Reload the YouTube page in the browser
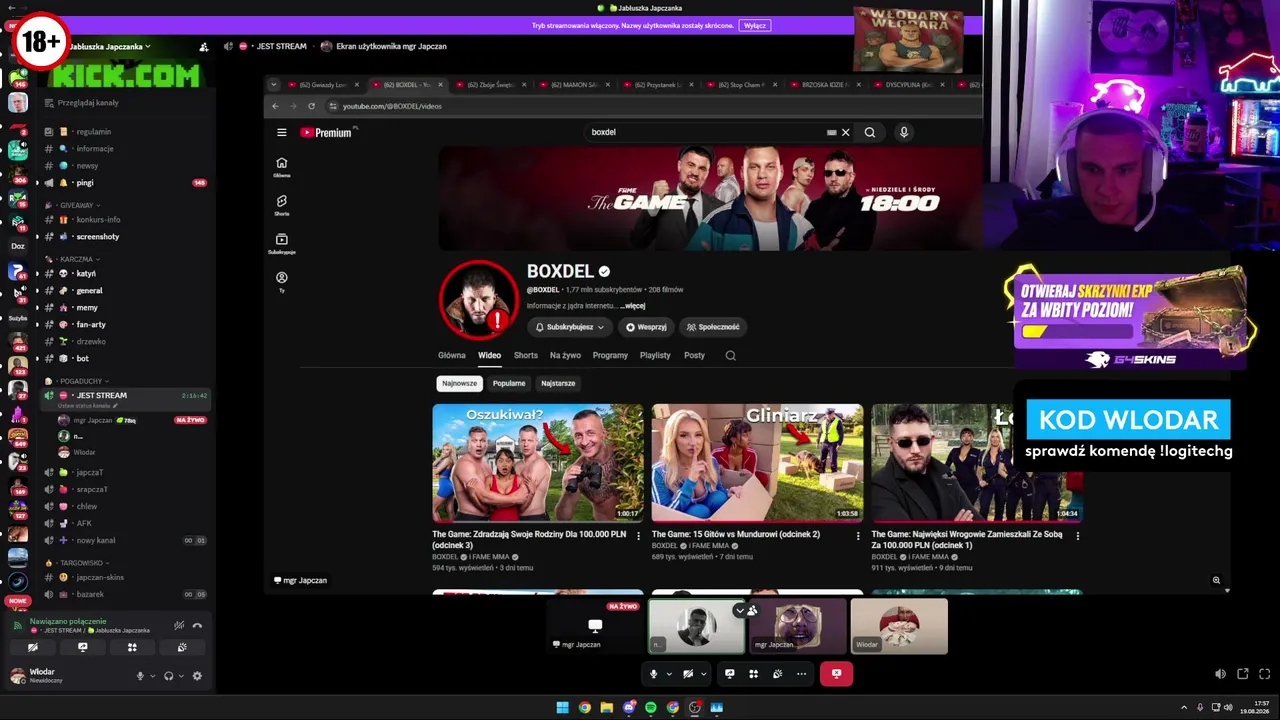Viewport: 1280px width, 720px height. tap(312, 106)
